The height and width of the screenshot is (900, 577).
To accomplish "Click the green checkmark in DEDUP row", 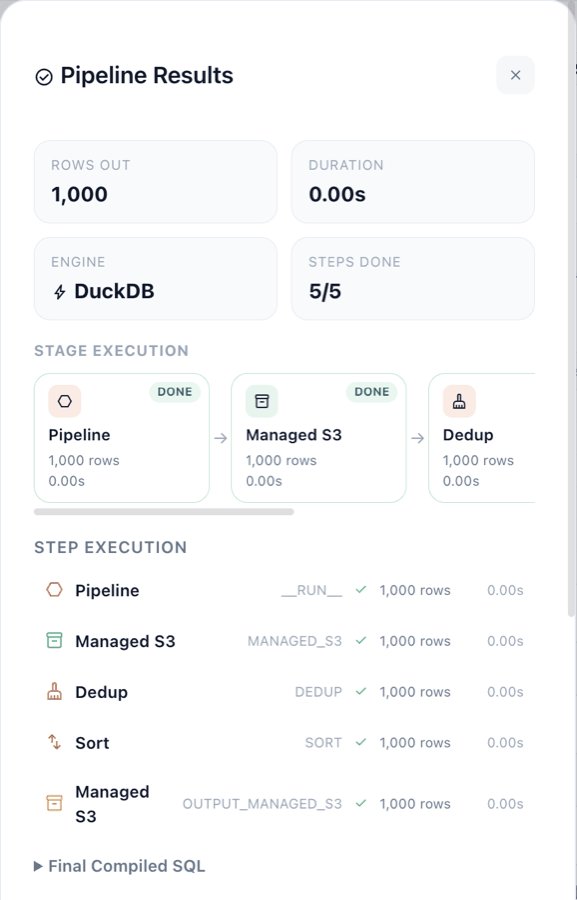I will click(361, 691).
